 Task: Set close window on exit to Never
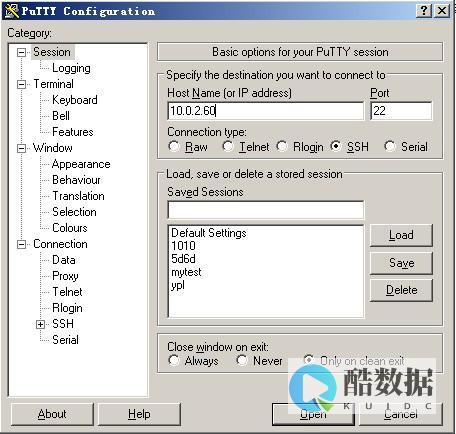[242, 360]
